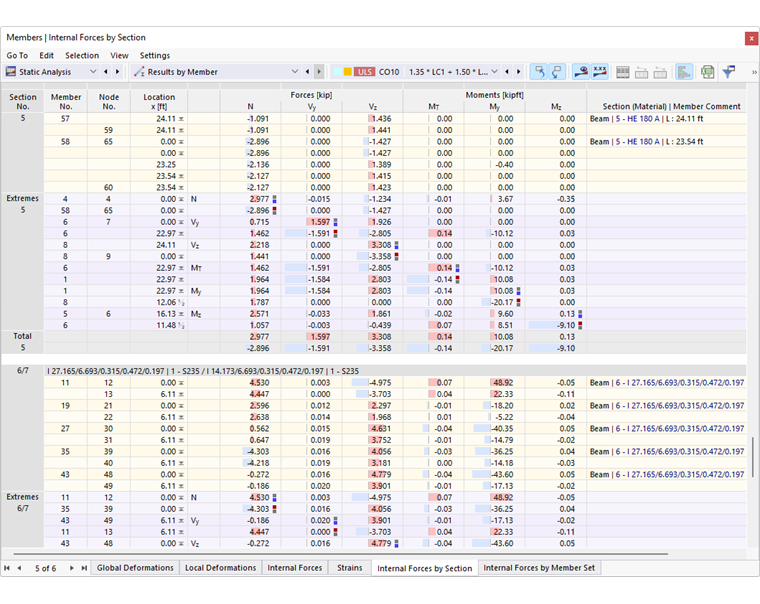Toggle the show result diagram eye icon

tap(581, 72)
